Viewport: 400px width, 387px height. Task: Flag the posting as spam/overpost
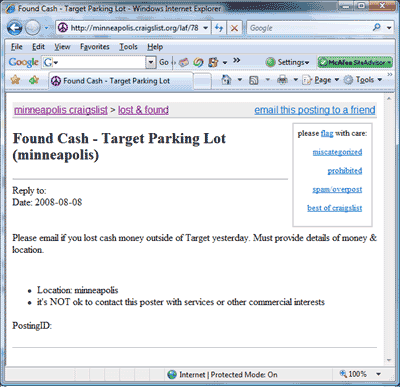[337, 189]
